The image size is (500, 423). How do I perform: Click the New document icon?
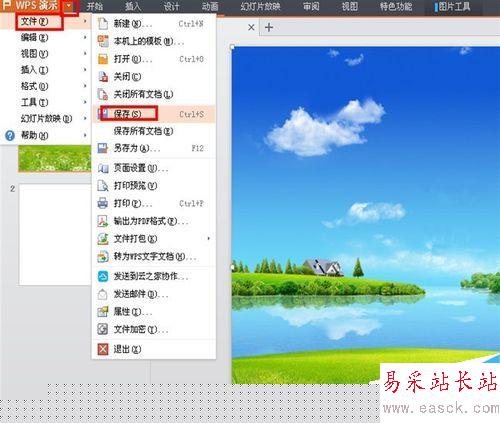(103, 24)
